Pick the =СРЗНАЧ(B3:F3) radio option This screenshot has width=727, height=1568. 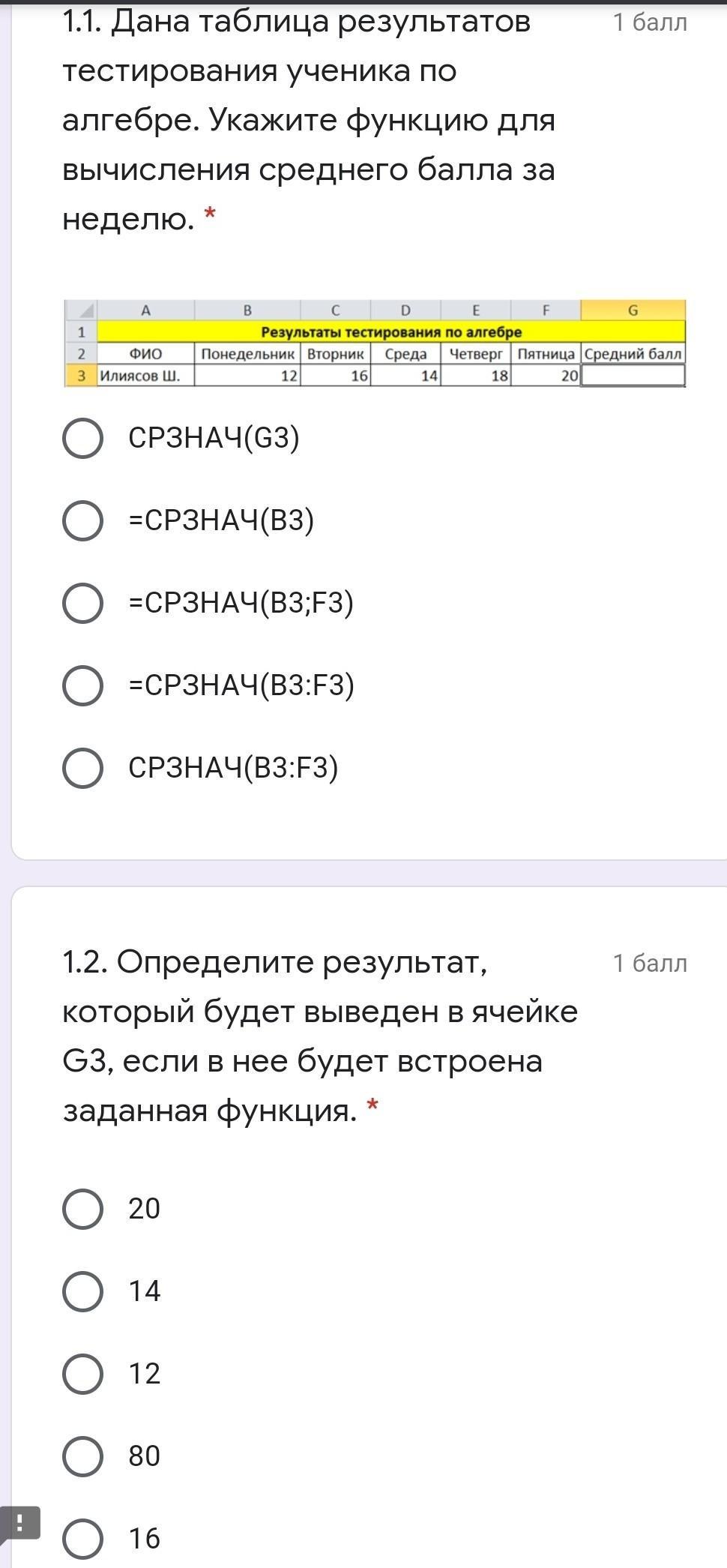pyautogui.click(x=82, y=685)
